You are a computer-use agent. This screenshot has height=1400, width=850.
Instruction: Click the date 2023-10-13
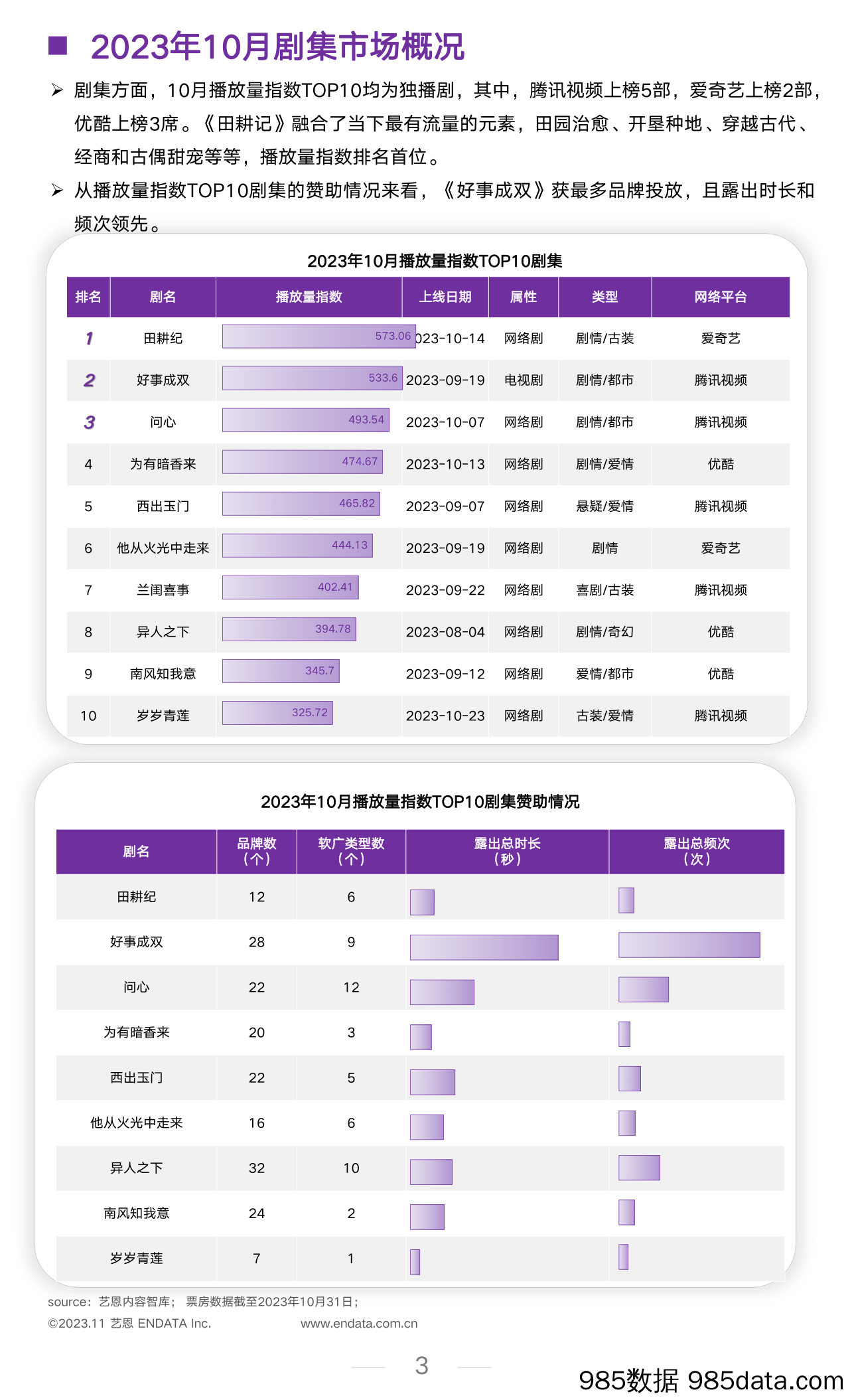click(x=445, y=464)
